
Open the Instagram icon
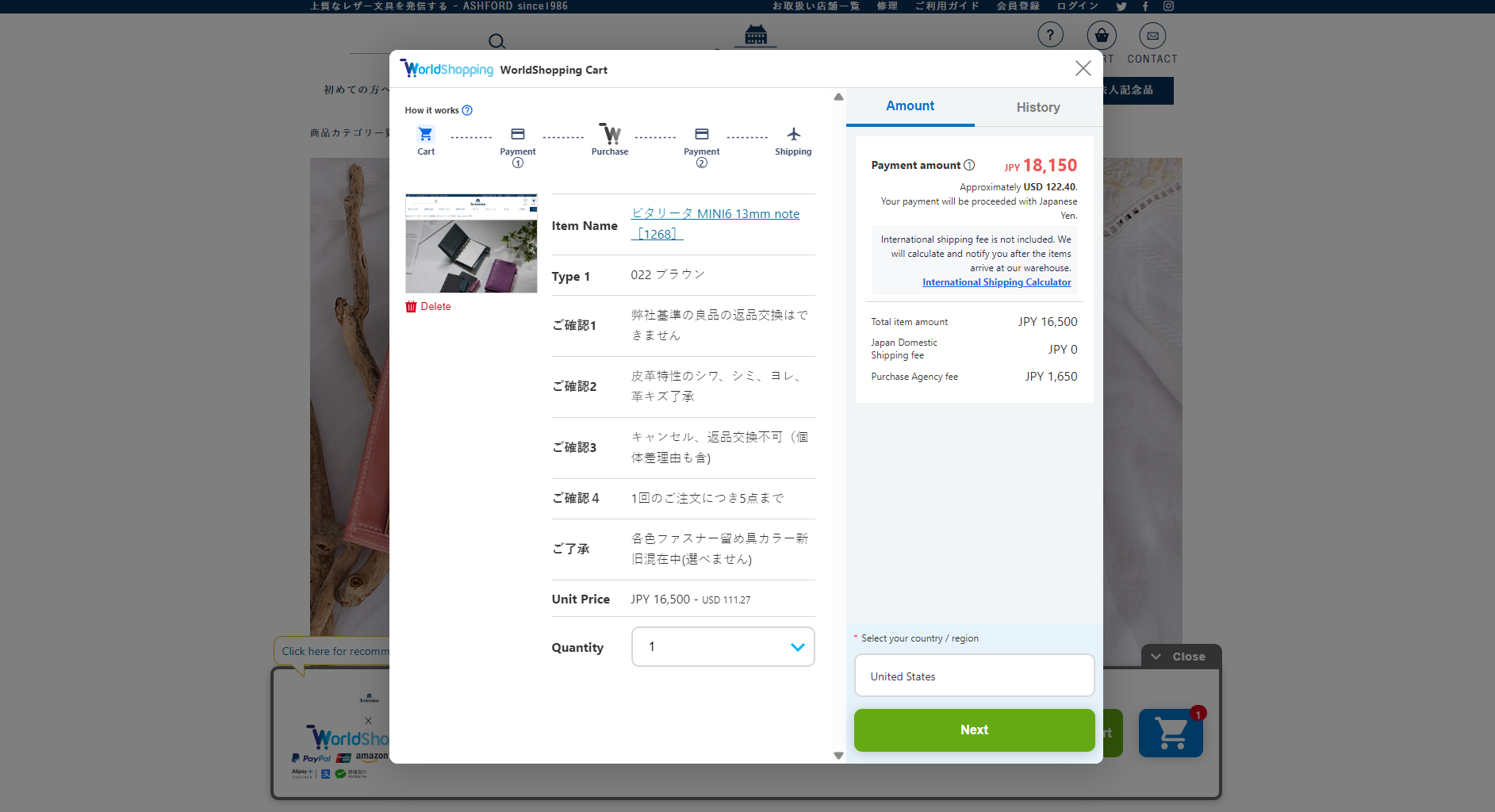coord(1167,6)
